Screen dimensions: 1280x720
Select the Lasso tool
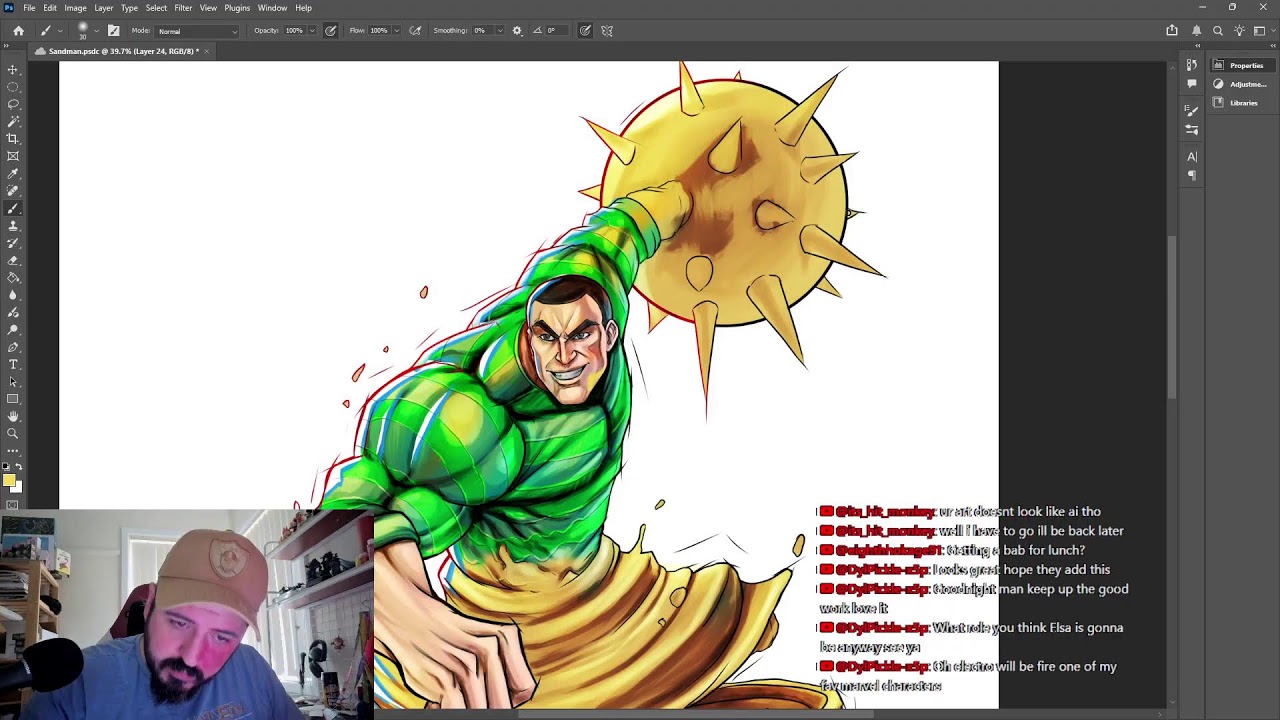coord(13,104)
